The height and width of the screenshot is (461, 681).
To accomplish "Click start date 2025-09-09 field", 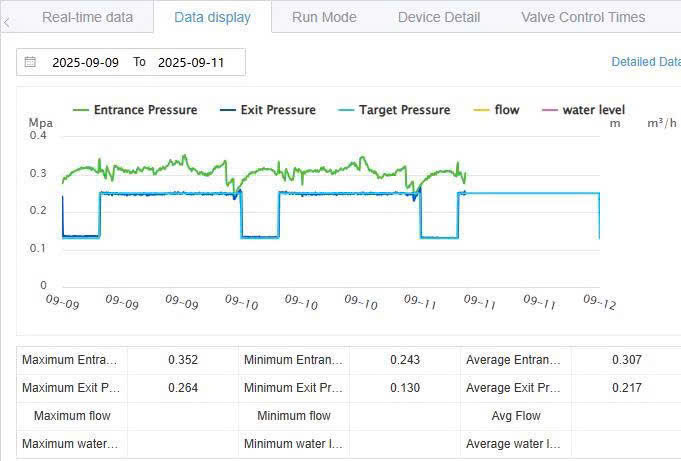I will point(86,62).
